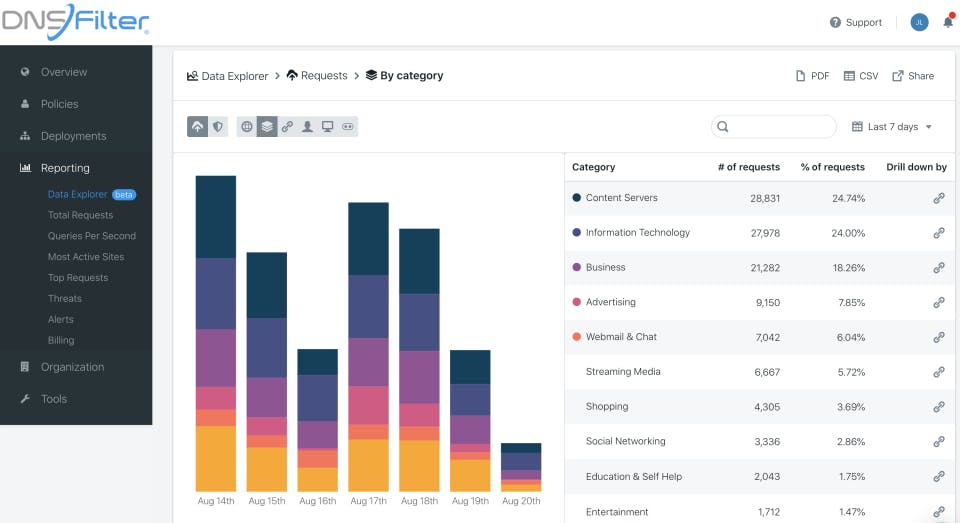Click the chain link toolbar icon

tap(287, 127)
